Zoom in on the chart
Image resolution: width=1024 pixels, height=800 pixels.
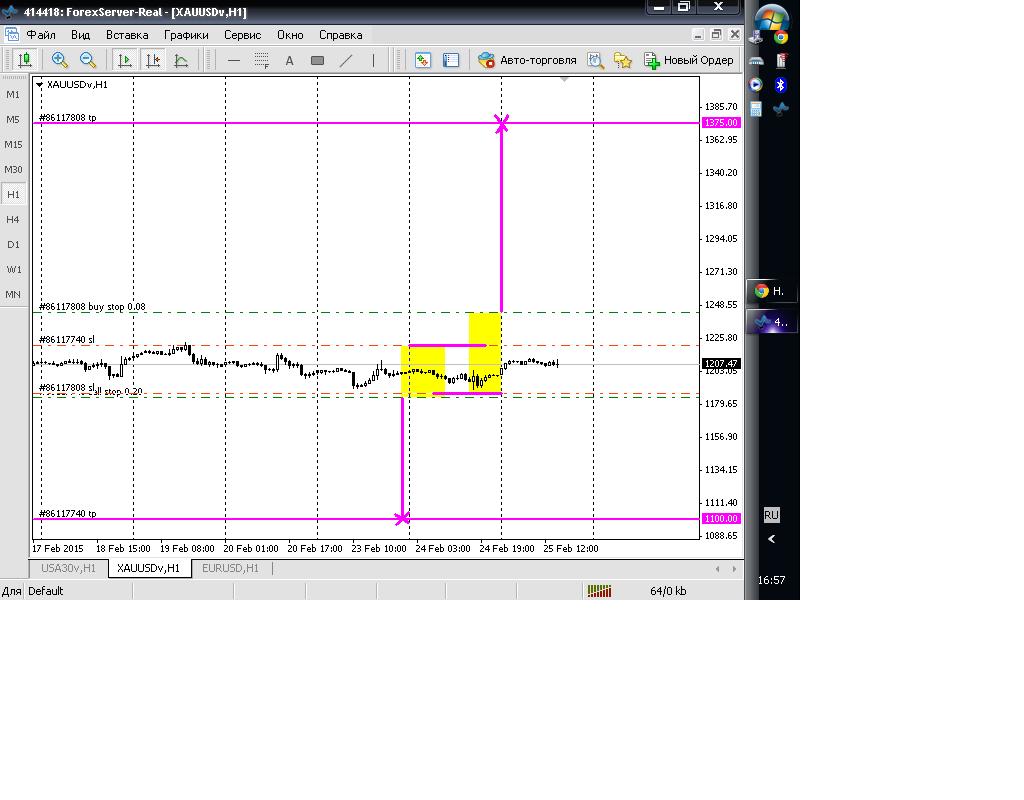[x=59, y=60]
